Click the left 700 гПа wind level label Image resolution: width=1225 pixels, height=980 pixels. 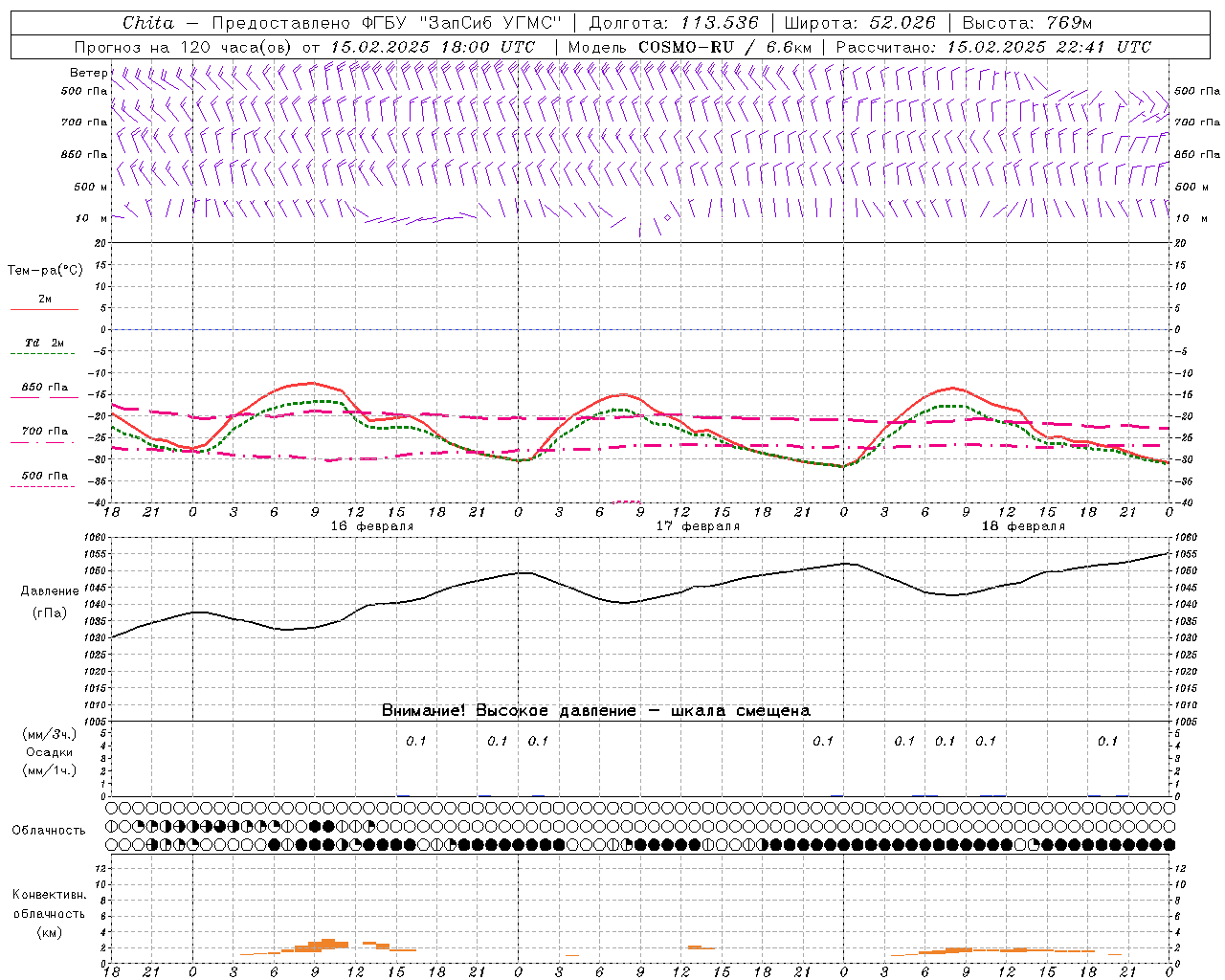click(84, 122)
